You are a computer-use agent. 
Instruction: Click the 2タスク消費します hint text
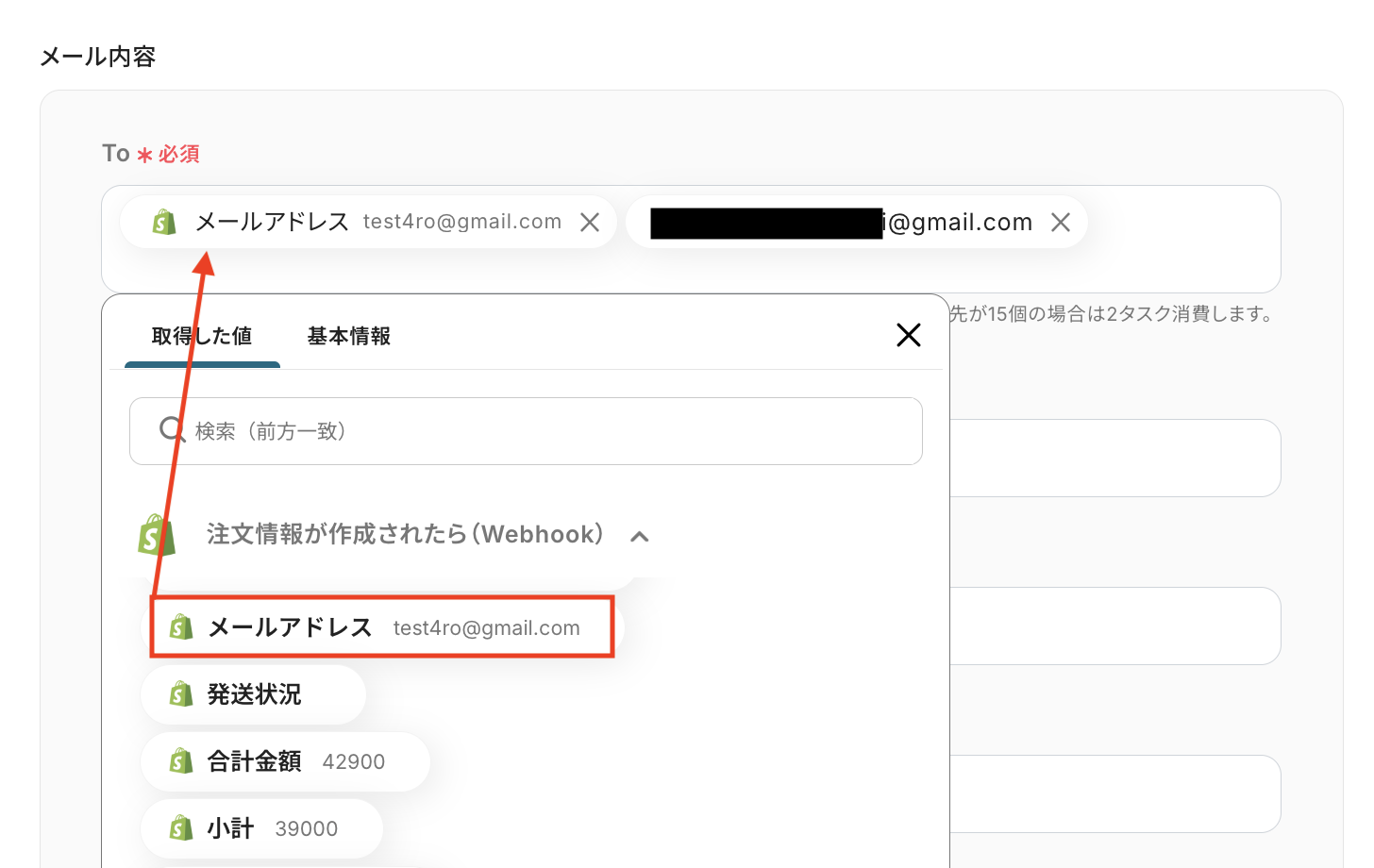click(1112, 313)
